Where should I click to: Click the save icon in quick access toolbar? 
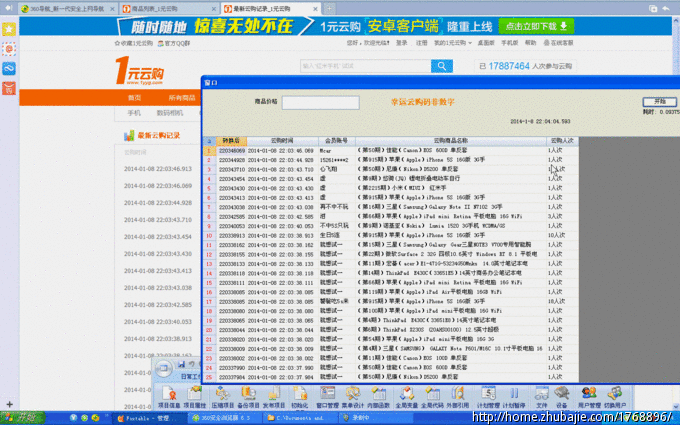coord(181,364)
